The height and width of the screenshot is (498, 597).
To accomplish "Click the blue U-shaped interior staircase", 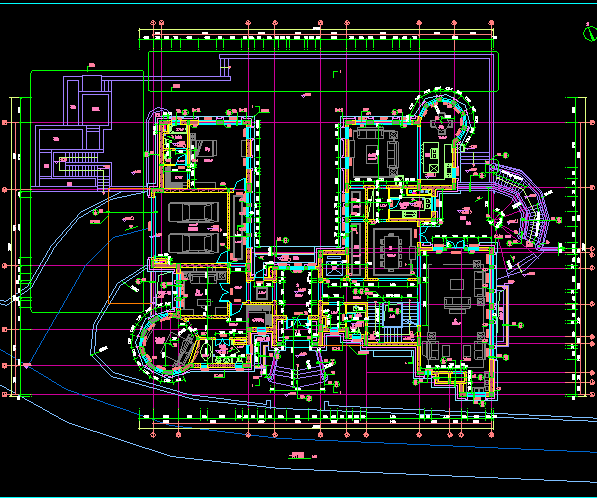I will 392,322.
